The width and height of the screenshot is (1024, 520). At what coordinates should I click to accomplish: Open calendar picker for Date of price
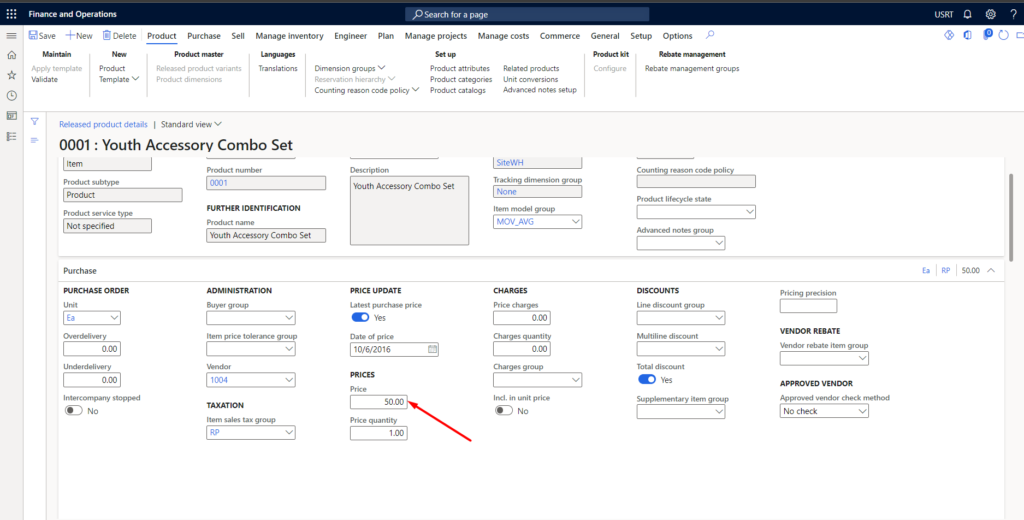(x=432, y=349)
